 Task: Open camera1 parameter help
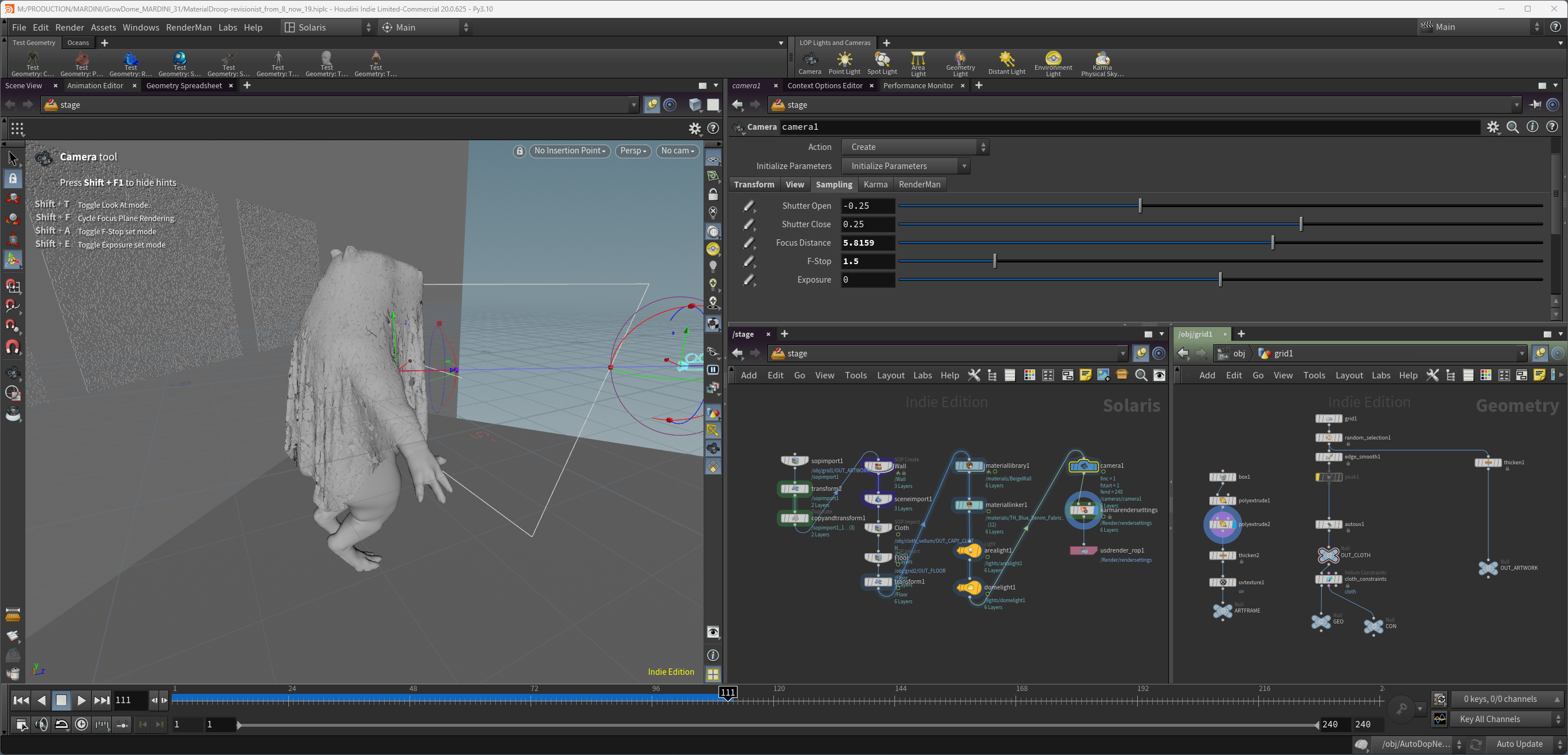tap(1552, 127)
